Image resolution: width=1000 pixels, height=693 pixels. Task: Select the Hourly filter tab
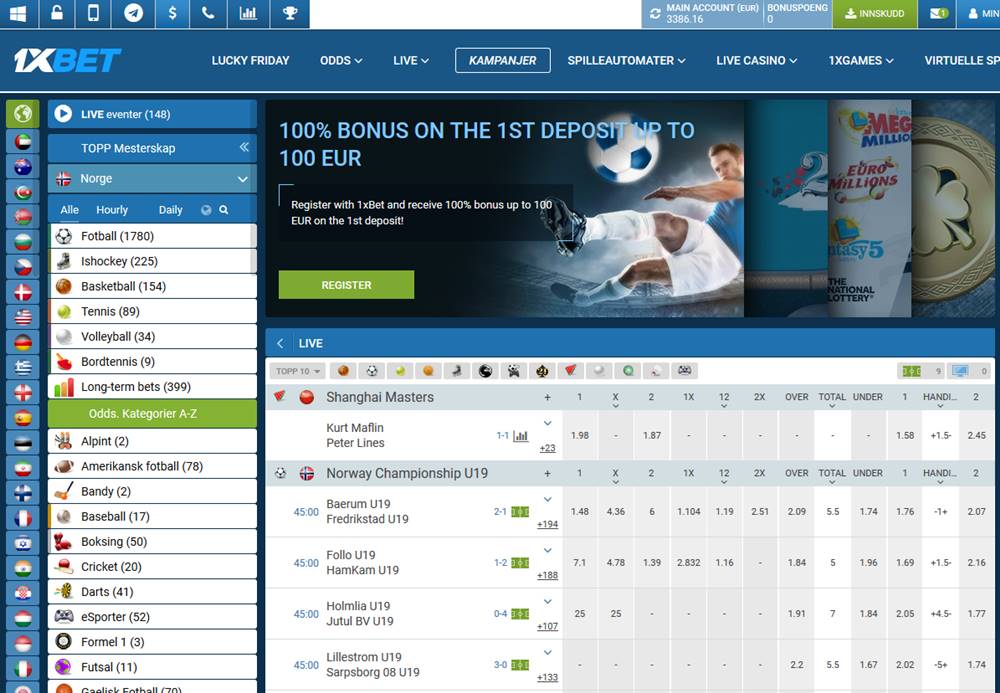coord(112,210)
